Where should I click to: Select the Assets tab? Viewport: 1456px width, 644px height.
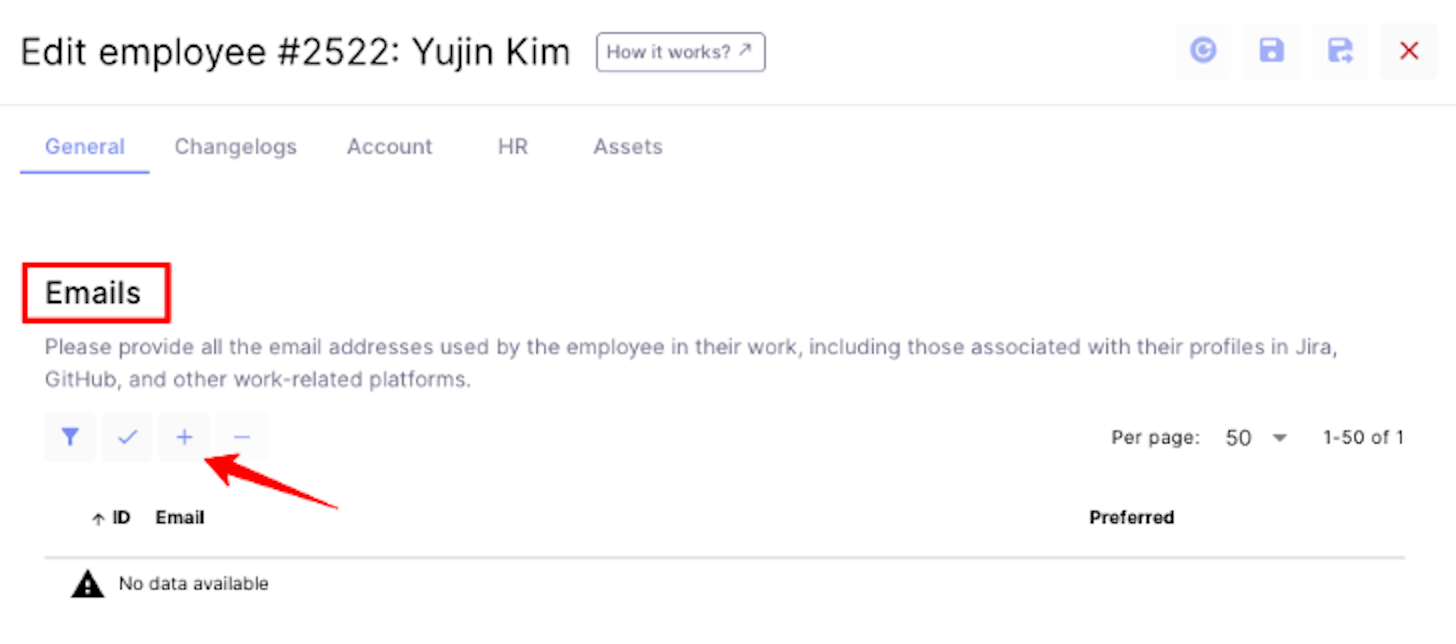tap(628, 146)
